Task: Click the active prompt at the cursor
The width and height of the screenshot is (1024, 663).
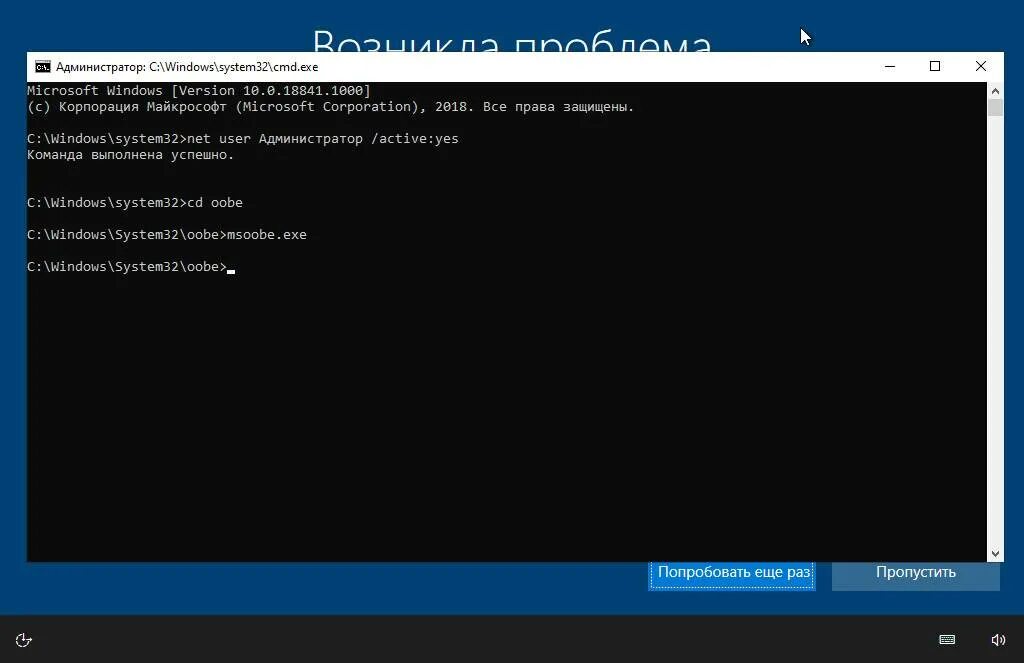Action: point(131,267)
